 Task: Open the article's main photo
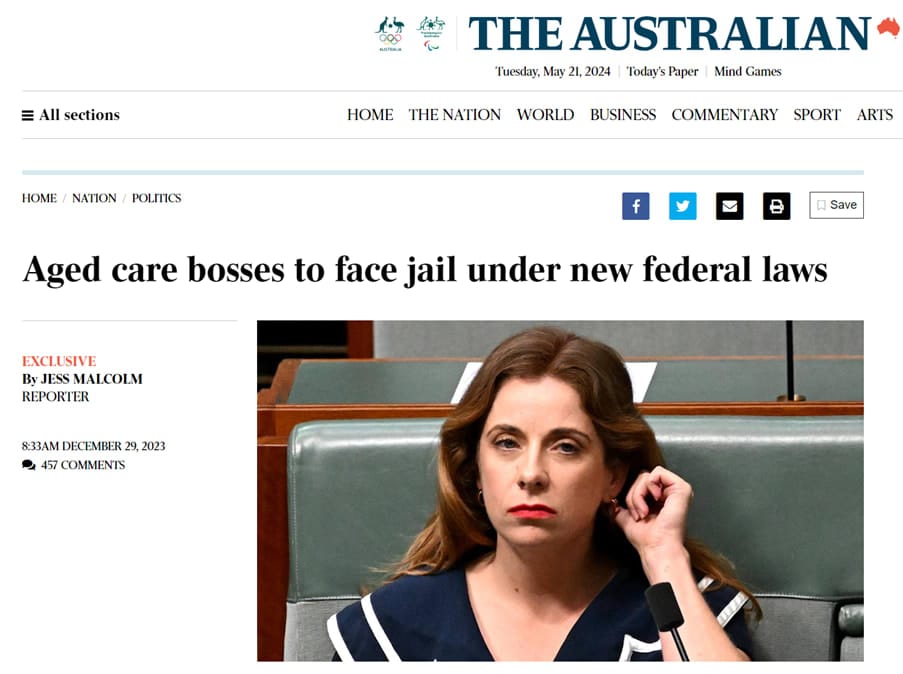pyautogui.click(x=560, y=491)
